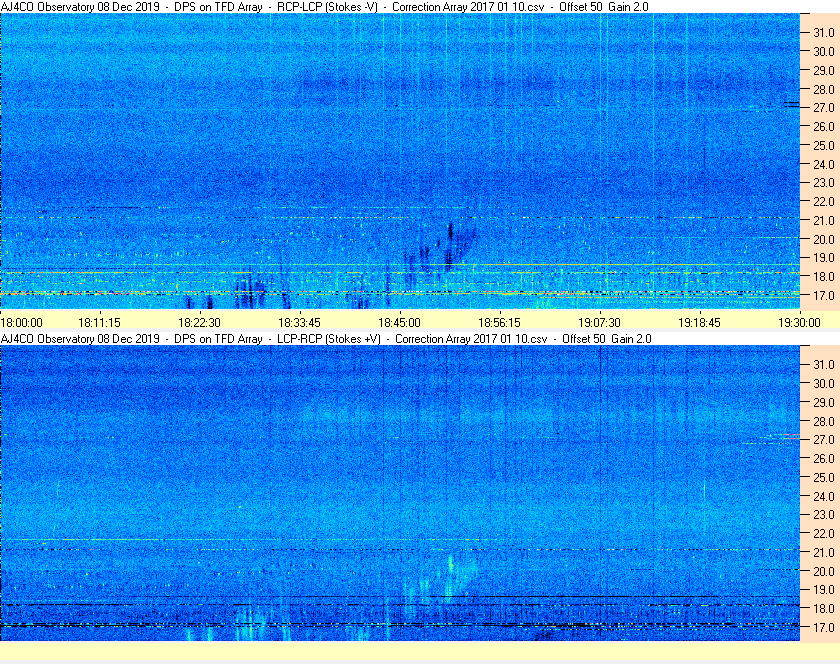This screenshot has width=840, height=664.
Task: Click the 25.0 frequency label on Stokes +V chart
Action: (824, 478)
